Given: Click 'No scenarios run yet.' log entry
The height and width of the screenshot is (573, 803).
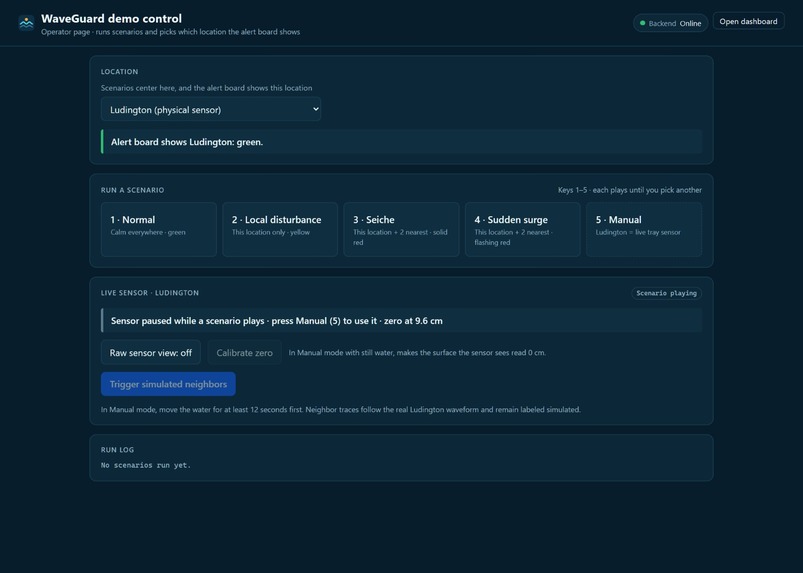Looking at the screenshot, I should click(145, 465).
